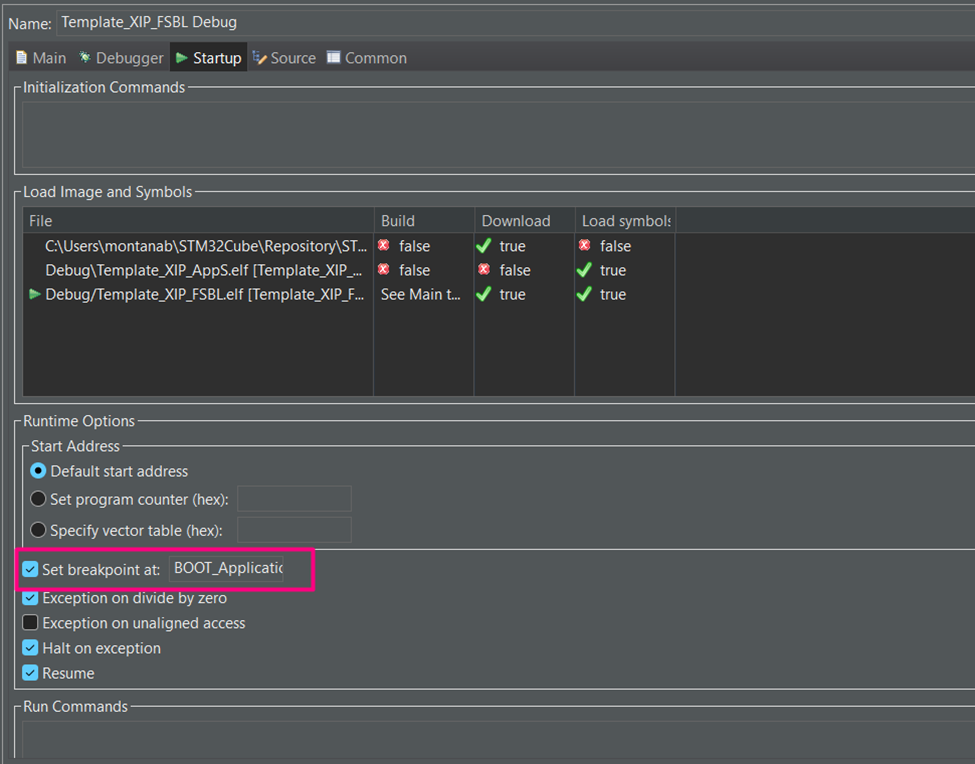The width and height of the screenshot is (975, 764).
Task: Click green checkmark Download icon for FSBL.elf
Action: (485, 294)
